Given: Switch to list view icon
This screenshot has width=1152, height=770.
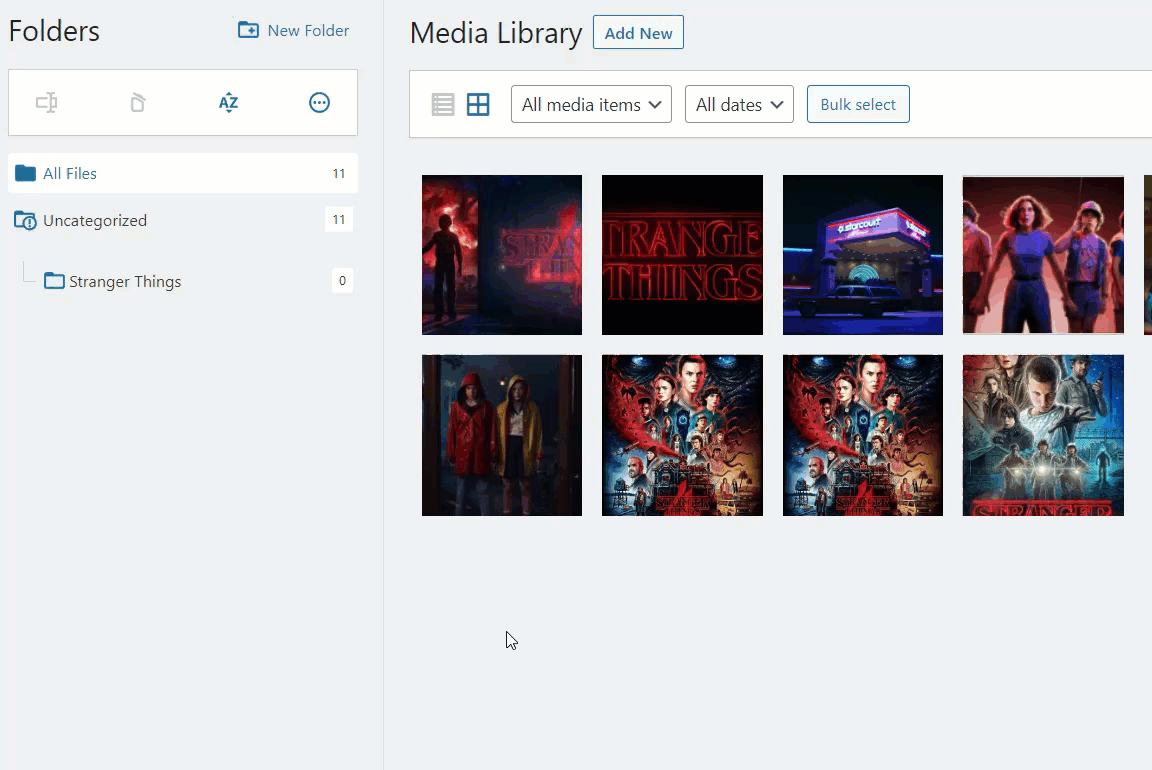Looking at the screenshot, I should [443, 104].
